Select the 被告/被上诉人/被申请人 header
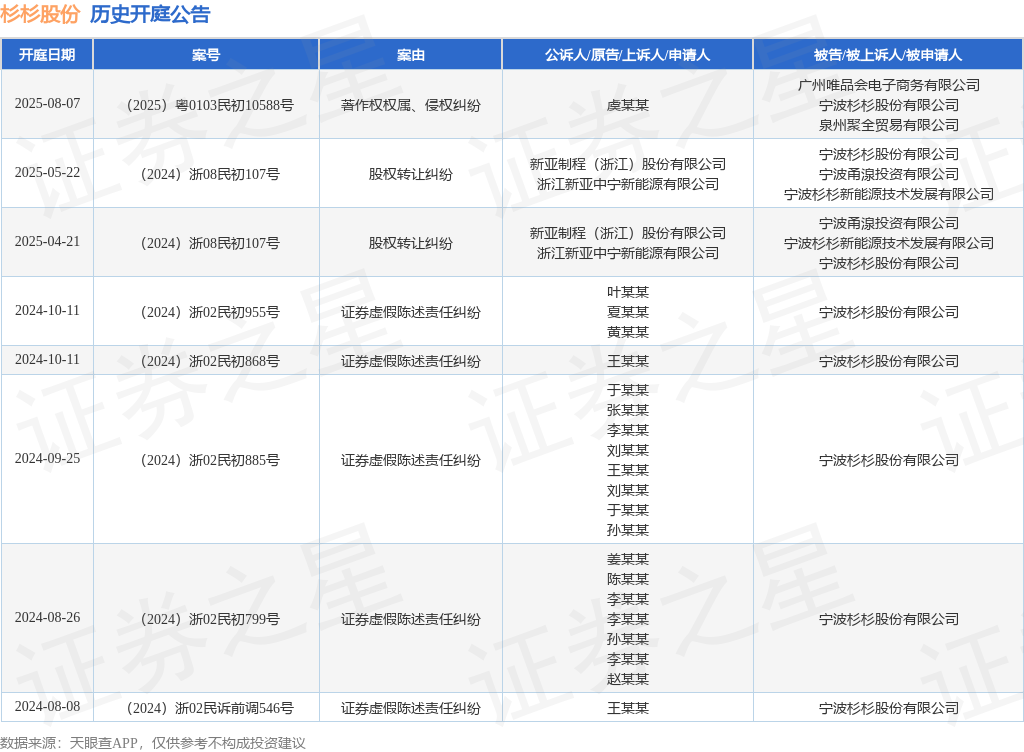1024x752 pixels. (888, 55)
